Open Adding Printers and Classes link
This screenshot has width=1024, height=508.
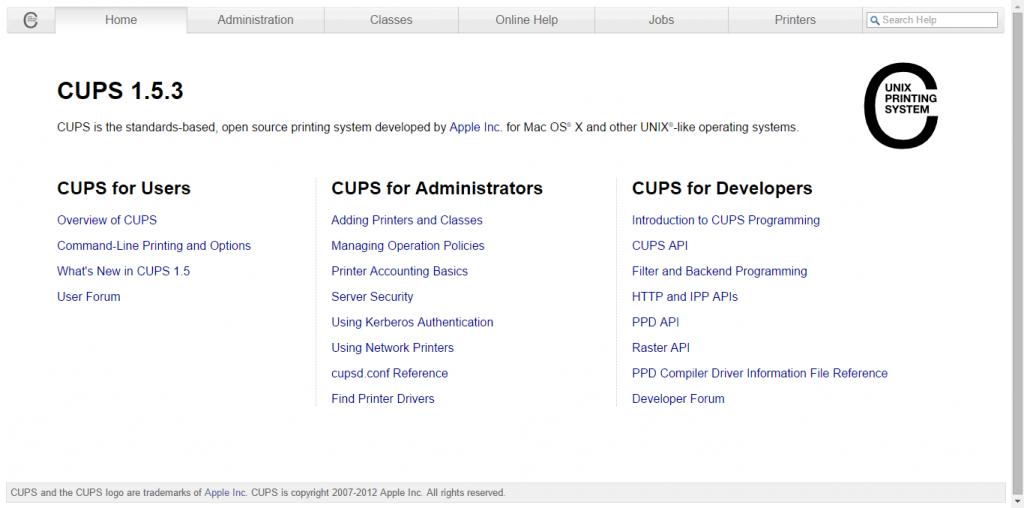tap(407, 220)
